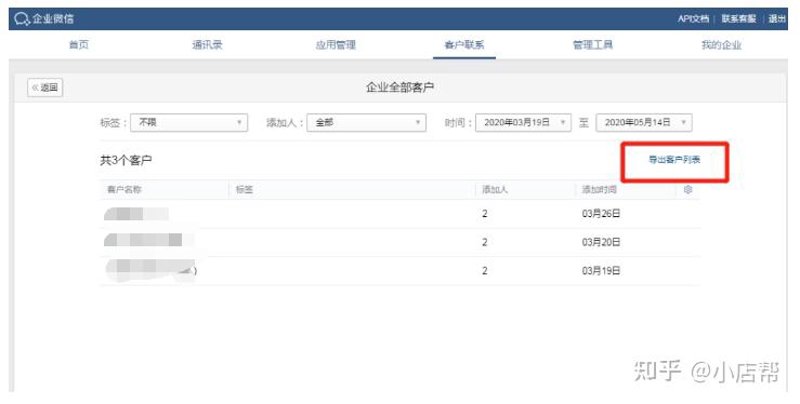
Task: Open 添加人 dropdown showing 全部
Action: [x=366, y=122]
